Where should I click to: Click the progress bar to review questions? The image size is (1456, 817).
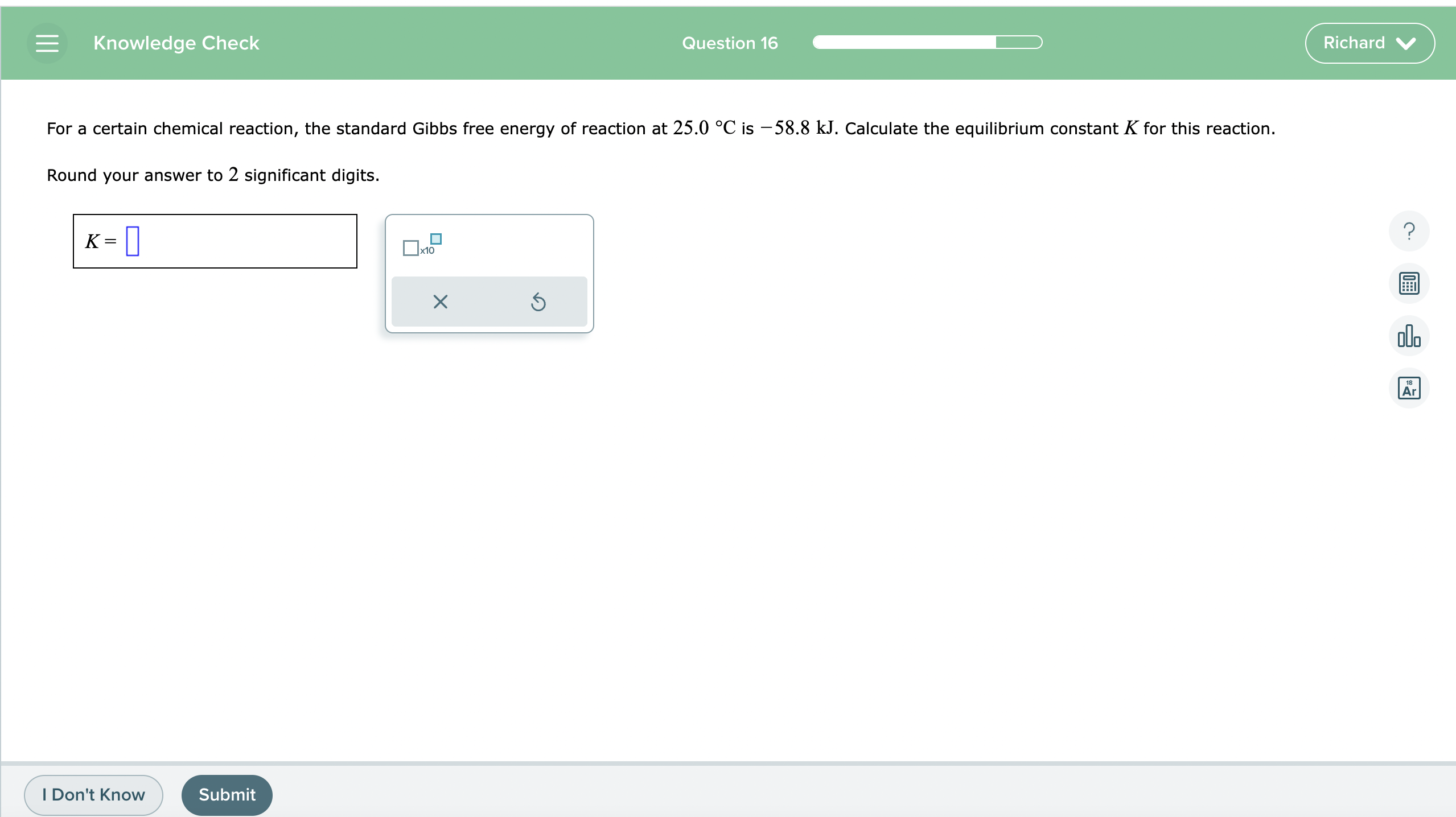pos(929,42)
